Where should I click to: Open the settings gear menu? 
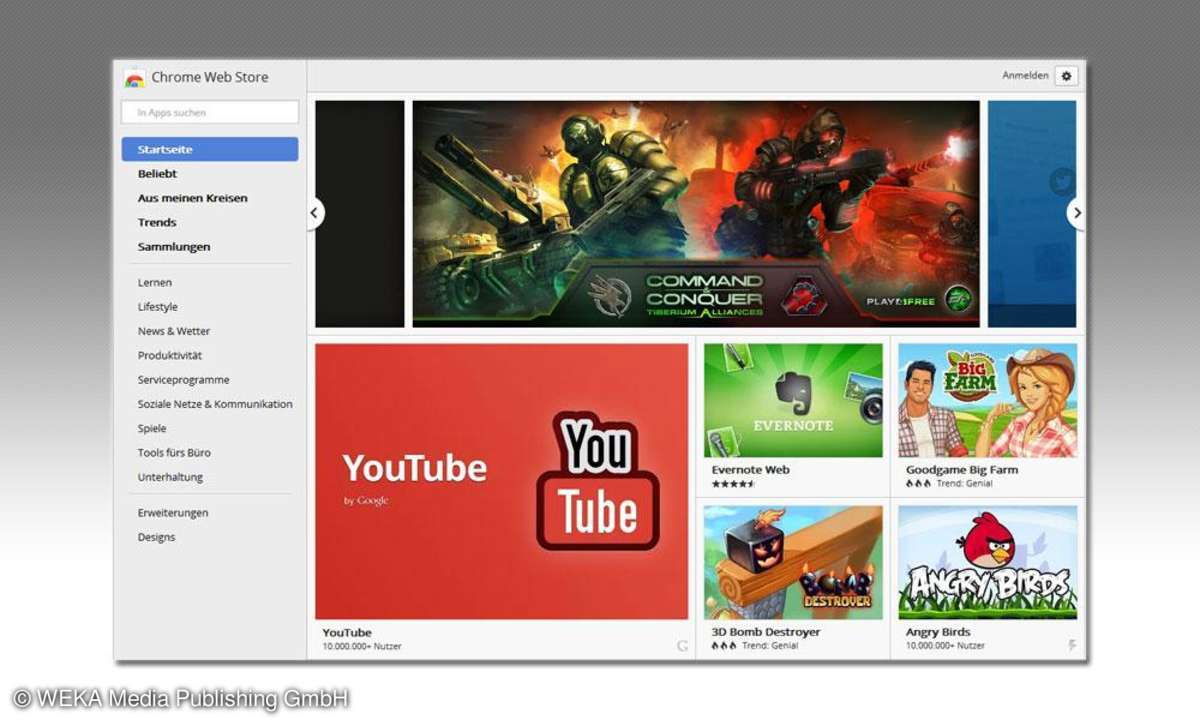[x=1066, y=76]
